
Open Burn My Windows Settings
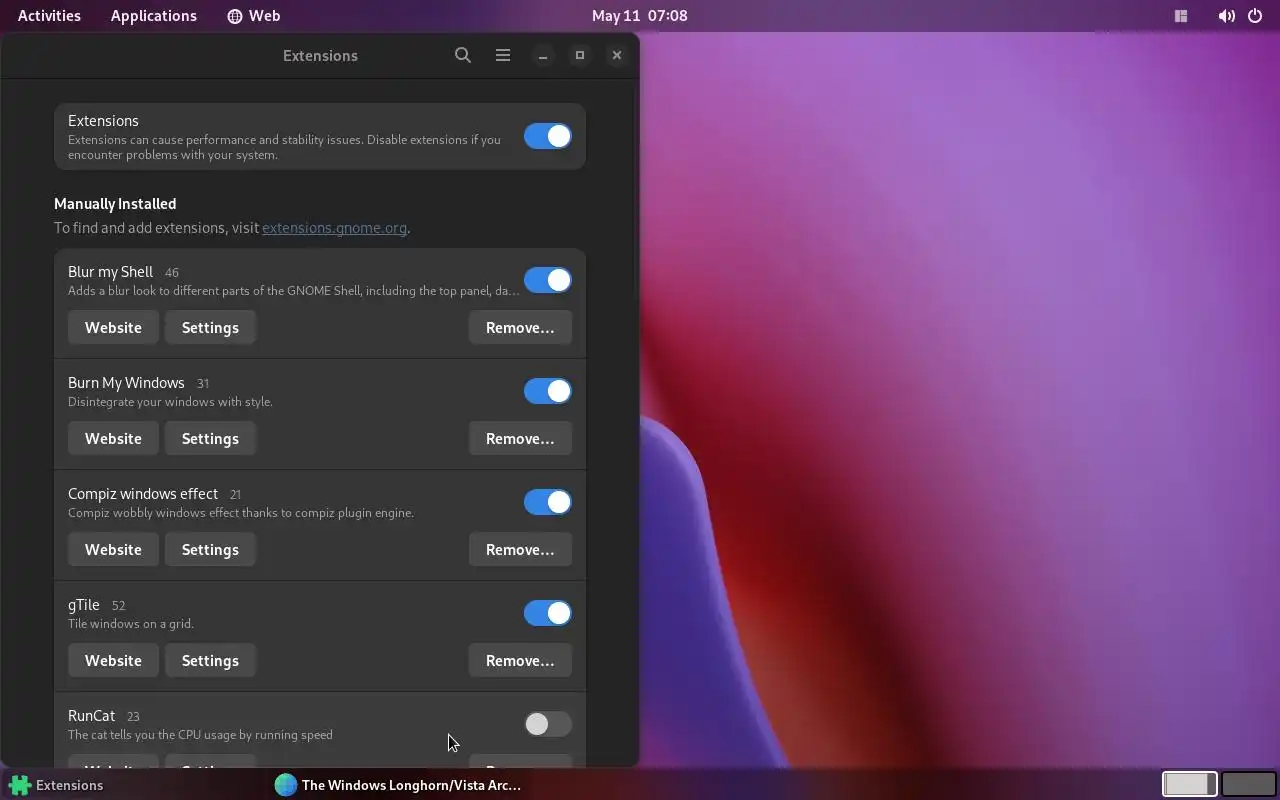pyautogui.click(x=210, y=439)
